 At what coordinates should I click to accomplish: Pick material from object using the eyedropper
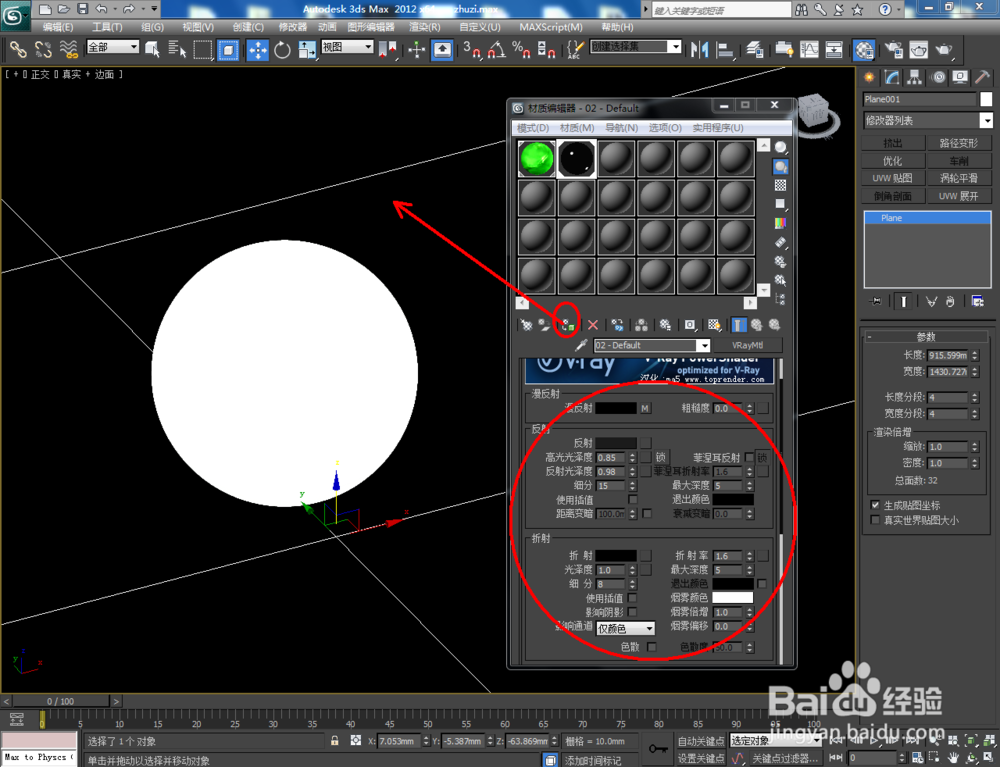580,346
